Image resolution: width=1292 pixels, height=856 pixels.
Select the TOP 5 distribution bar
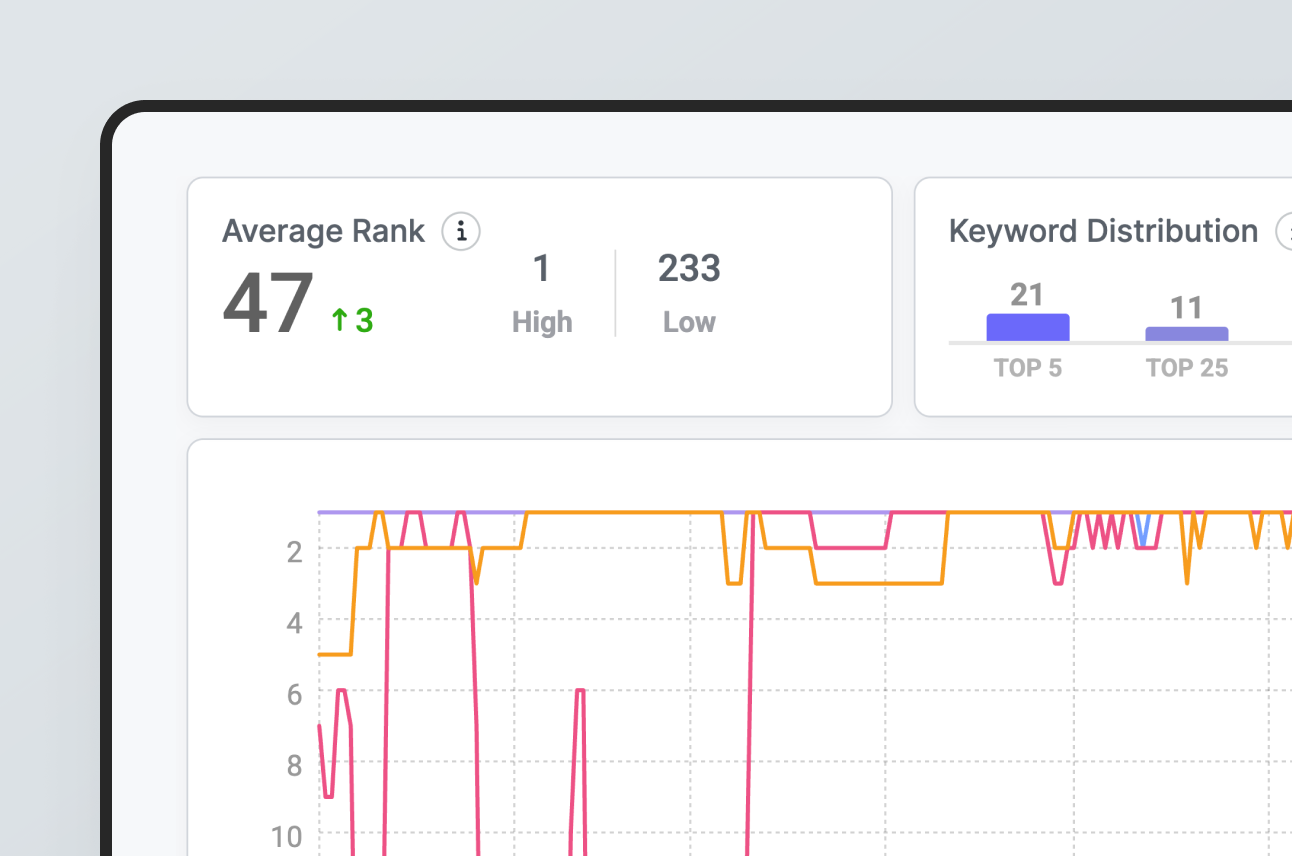pyautogui.click(x=1028, y=328)
